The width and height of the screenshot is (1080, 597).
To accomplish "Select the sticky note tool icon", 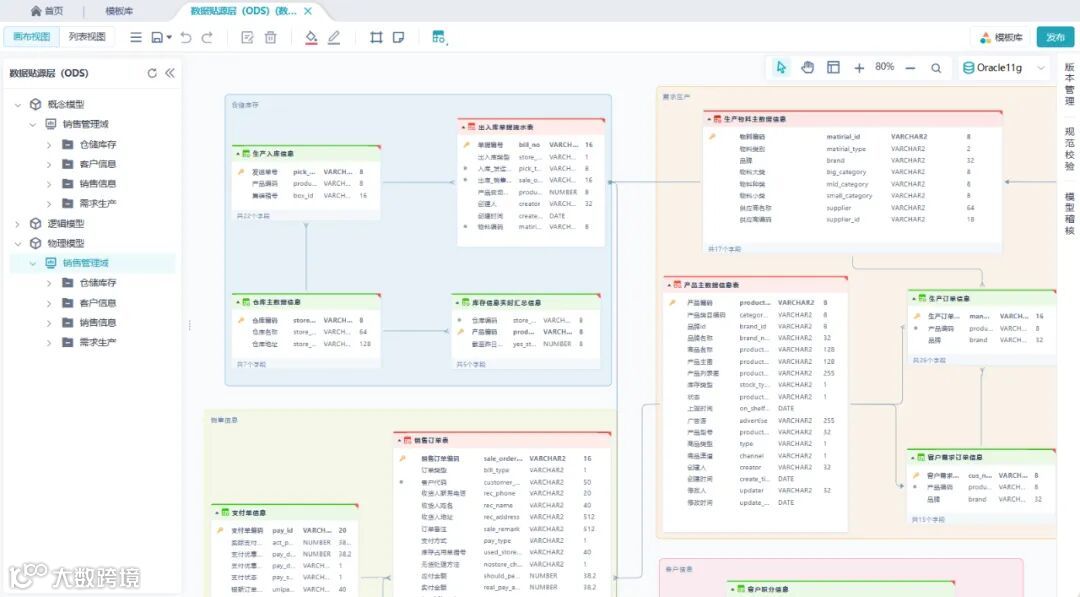I will (x=398, y=37).
